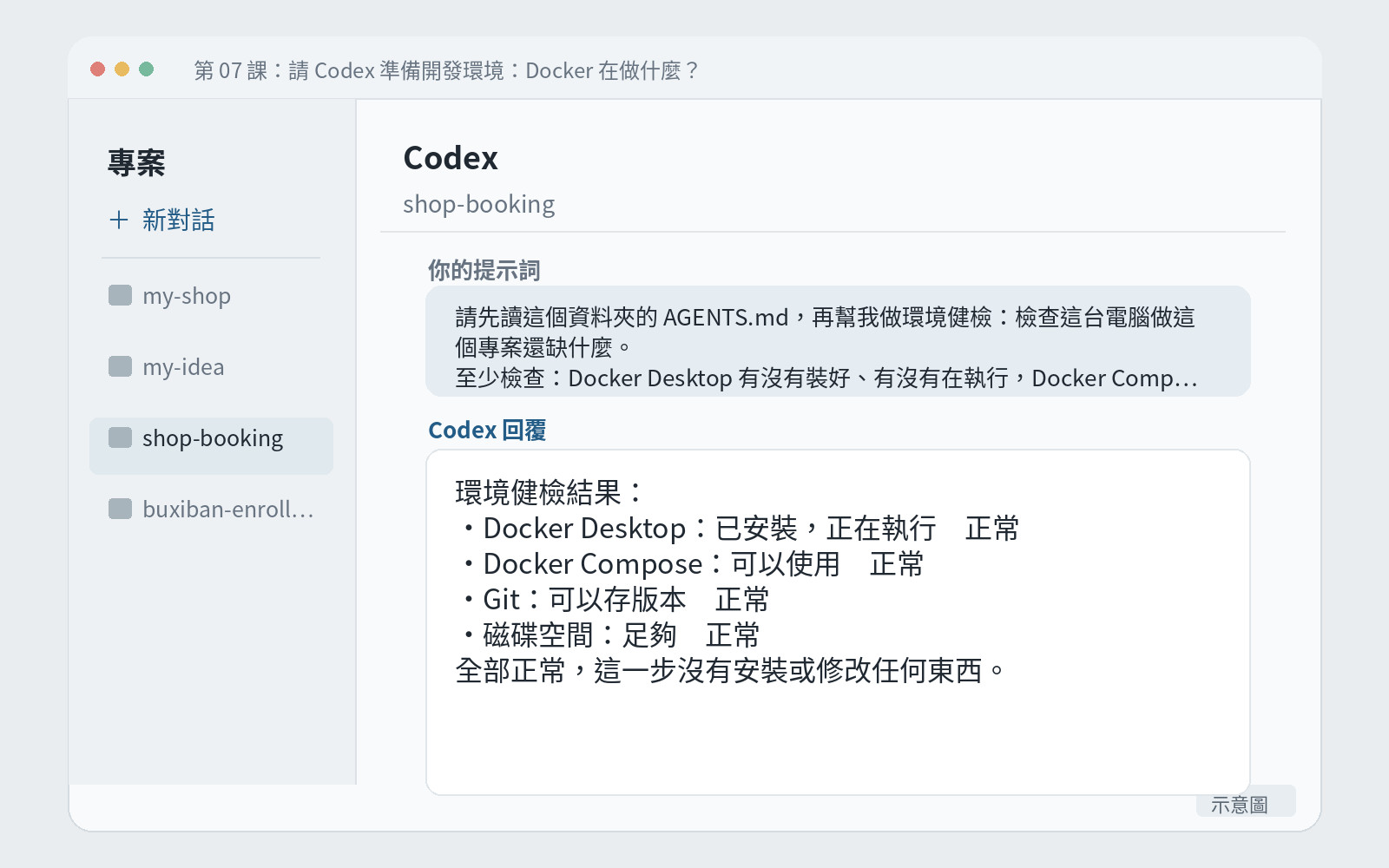Click the plus icon beside 新對話
The image size is (1389, 868).
pos(119,220)
